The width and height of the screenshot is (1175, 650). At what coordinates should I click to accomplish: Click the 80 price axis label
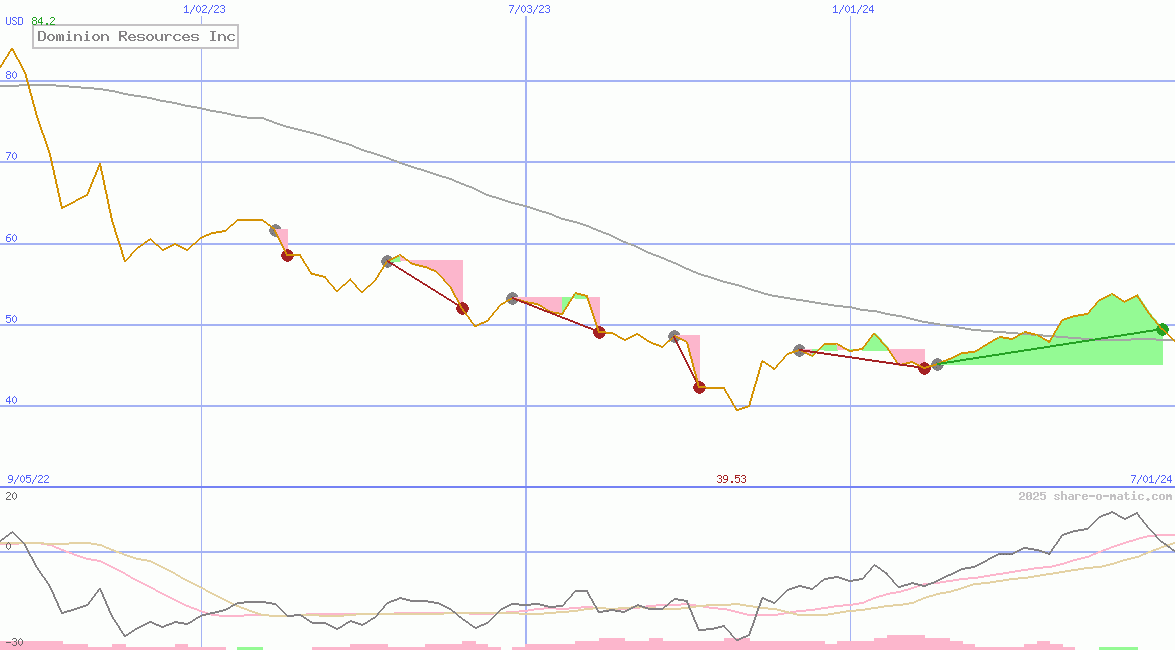tap(11, 75)
